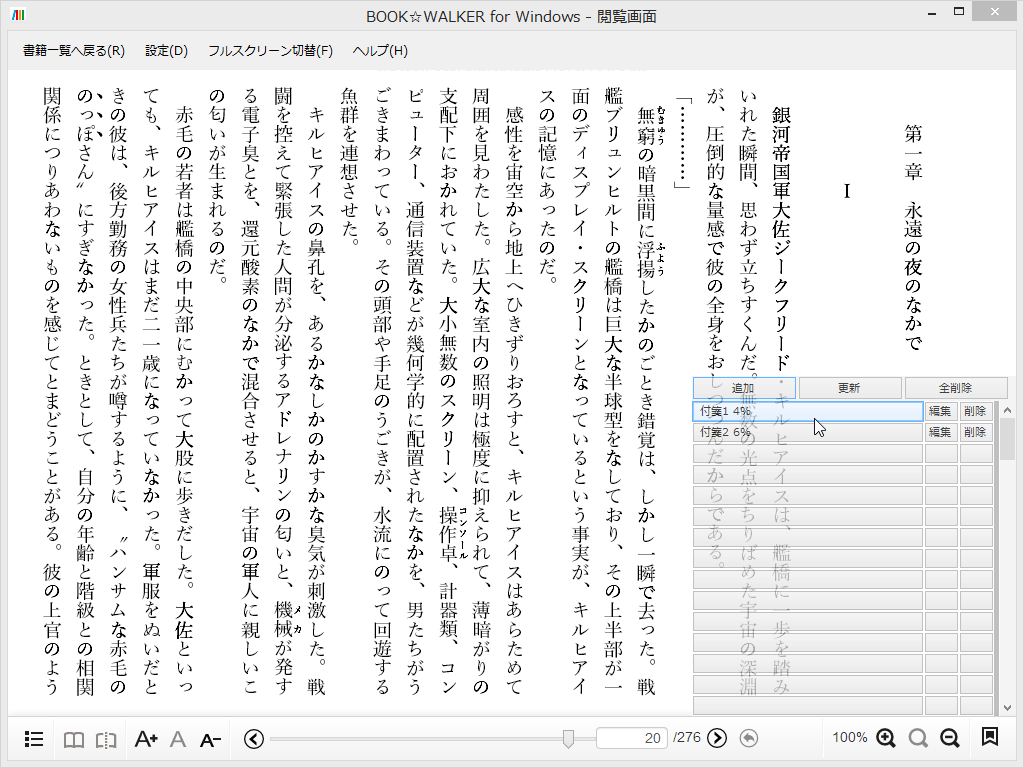Open the table of contents icon

click(33, 738)
